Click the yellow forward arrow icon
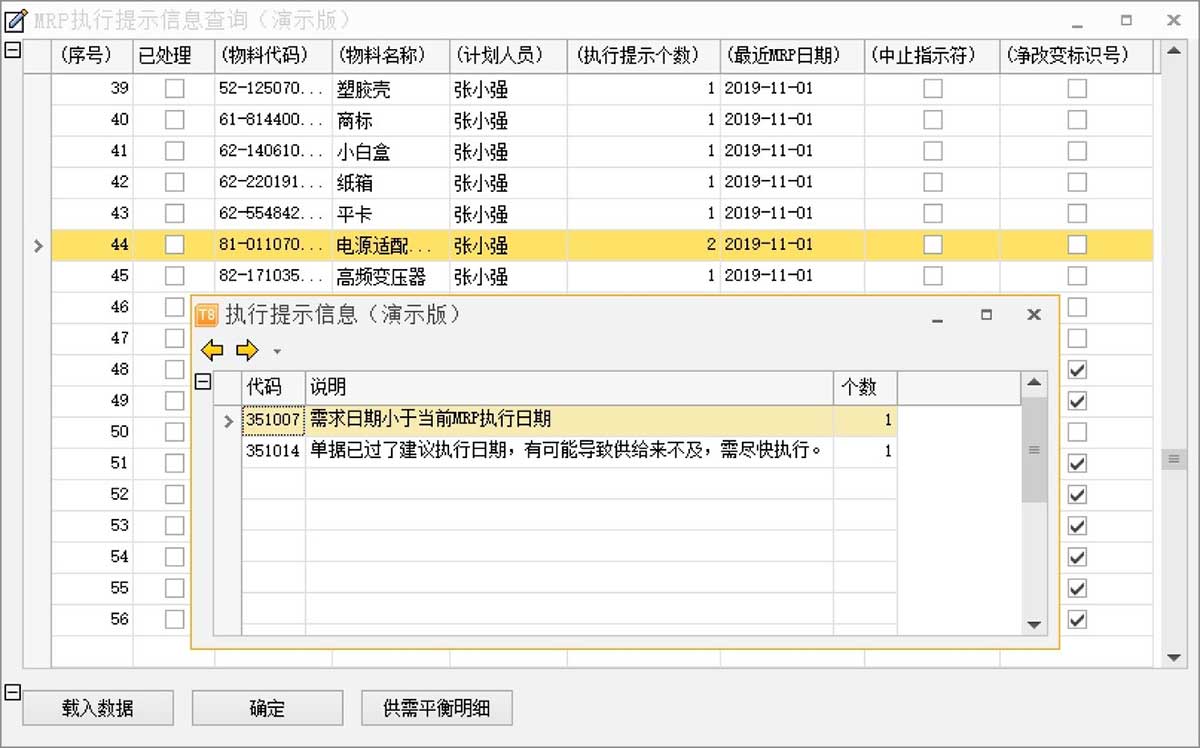The image size is (1200, 748). (x=246, y=350)
